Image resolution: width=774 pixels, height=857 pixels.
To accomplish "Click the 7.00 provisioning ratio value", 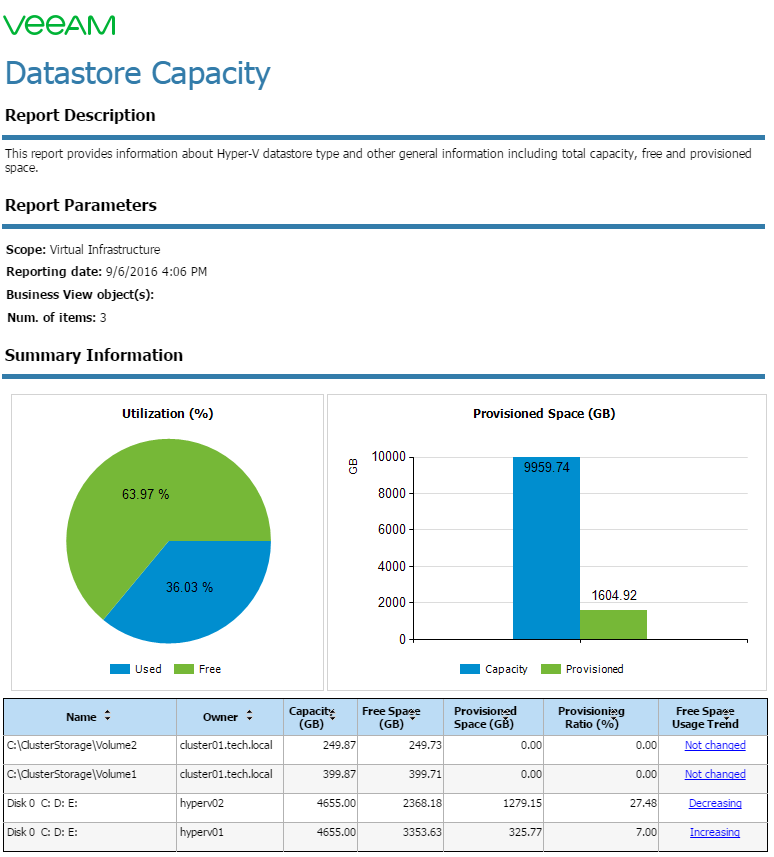I will pyautogui.click(x=646, y=832).
